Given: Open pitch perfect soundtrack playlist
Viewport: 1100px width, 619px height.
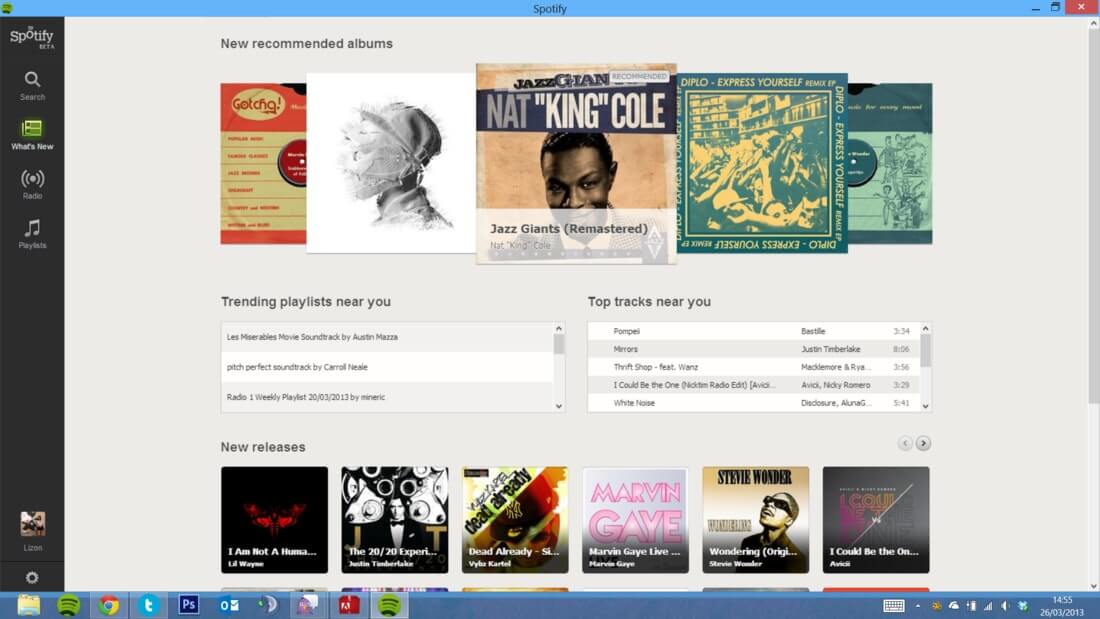Looking at the screenshot, I should [387, 367].
